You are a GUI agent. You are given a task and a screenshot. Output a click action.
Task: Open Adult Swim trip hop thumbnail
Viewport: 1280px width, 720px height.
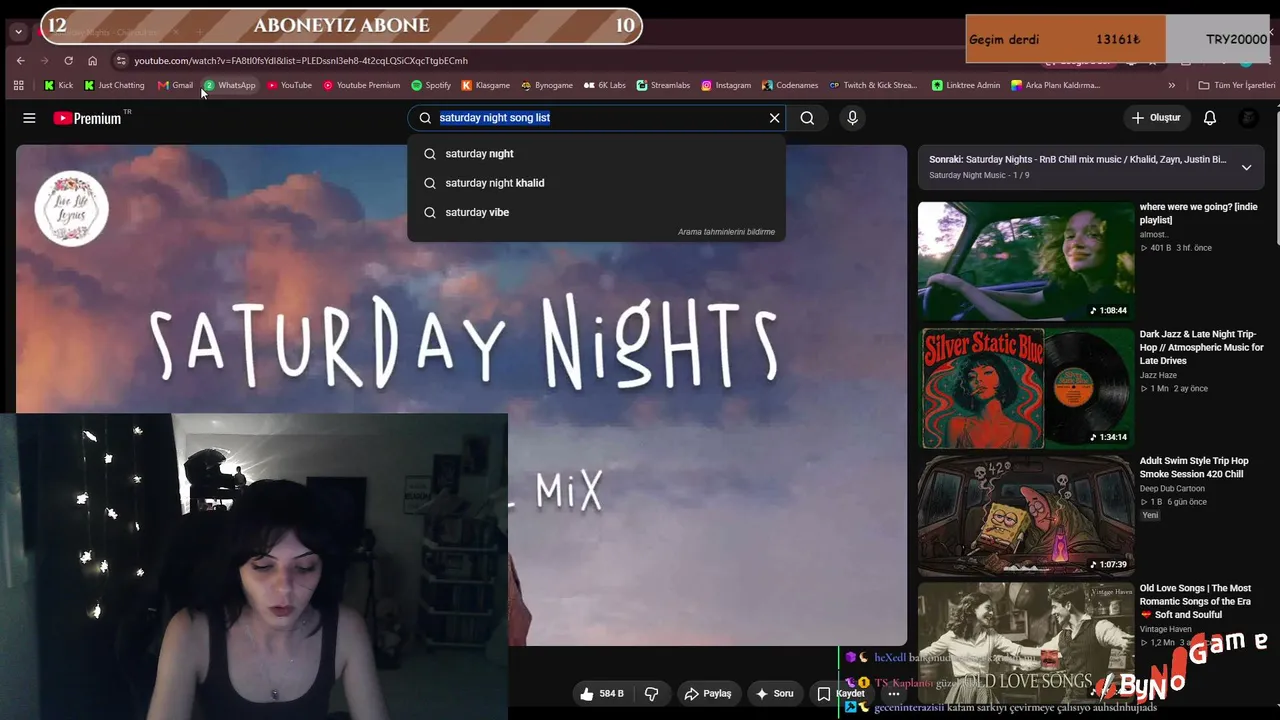coord(1026,516)
